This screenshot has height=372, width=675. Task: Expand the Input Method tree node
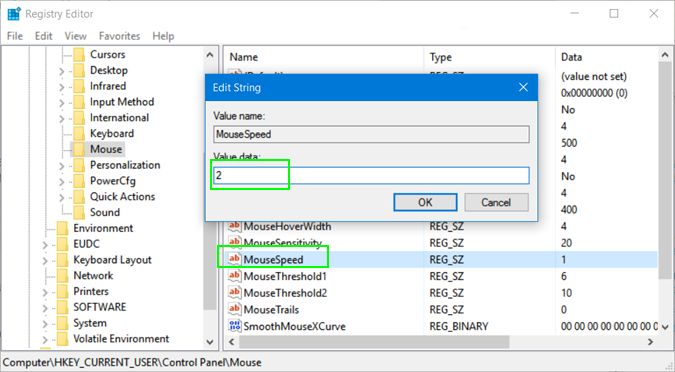pyautogui.click(x=62, y=103)
